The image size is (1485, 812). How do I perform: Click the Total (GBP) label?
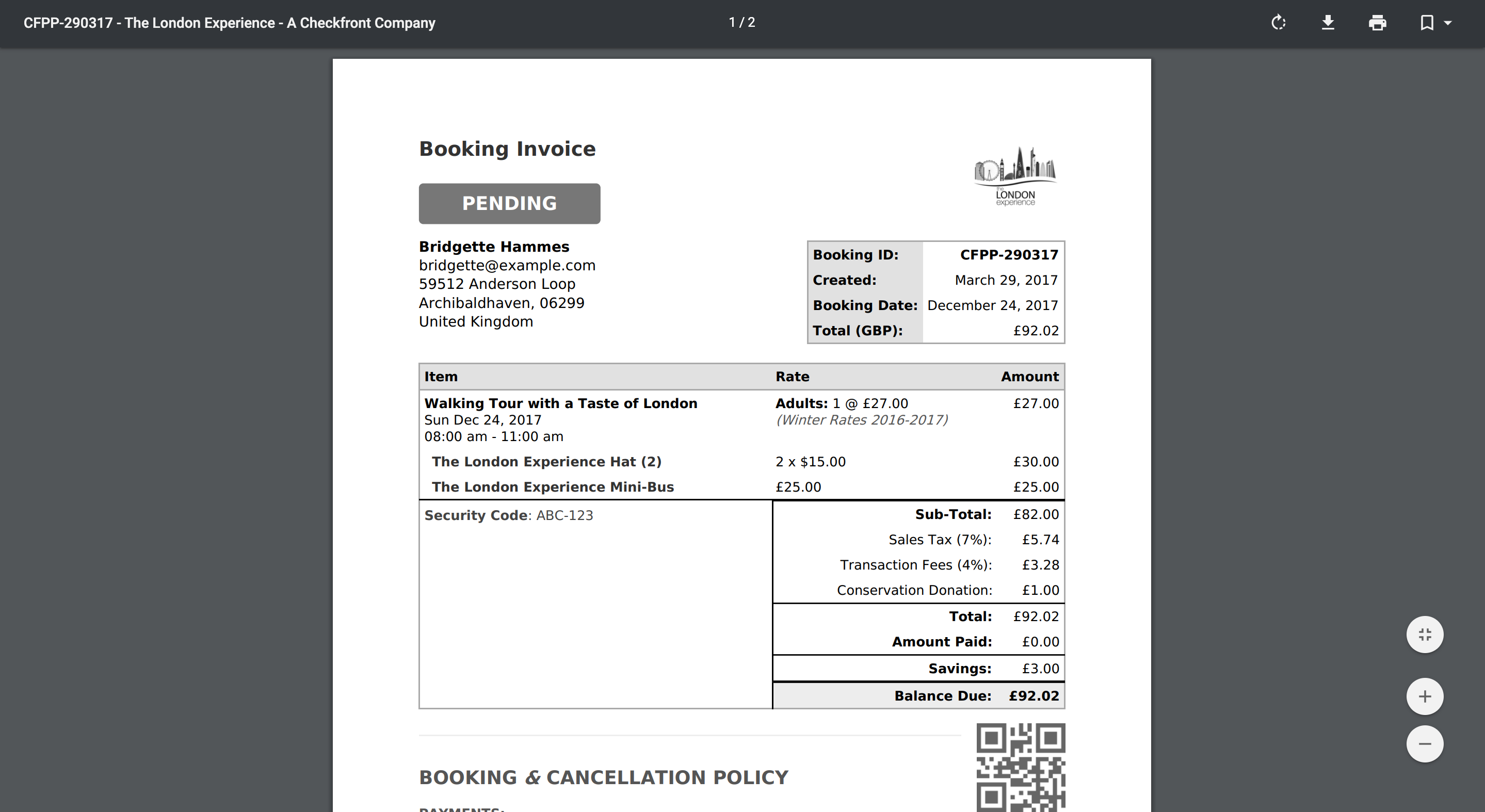[x=858, y=331]
